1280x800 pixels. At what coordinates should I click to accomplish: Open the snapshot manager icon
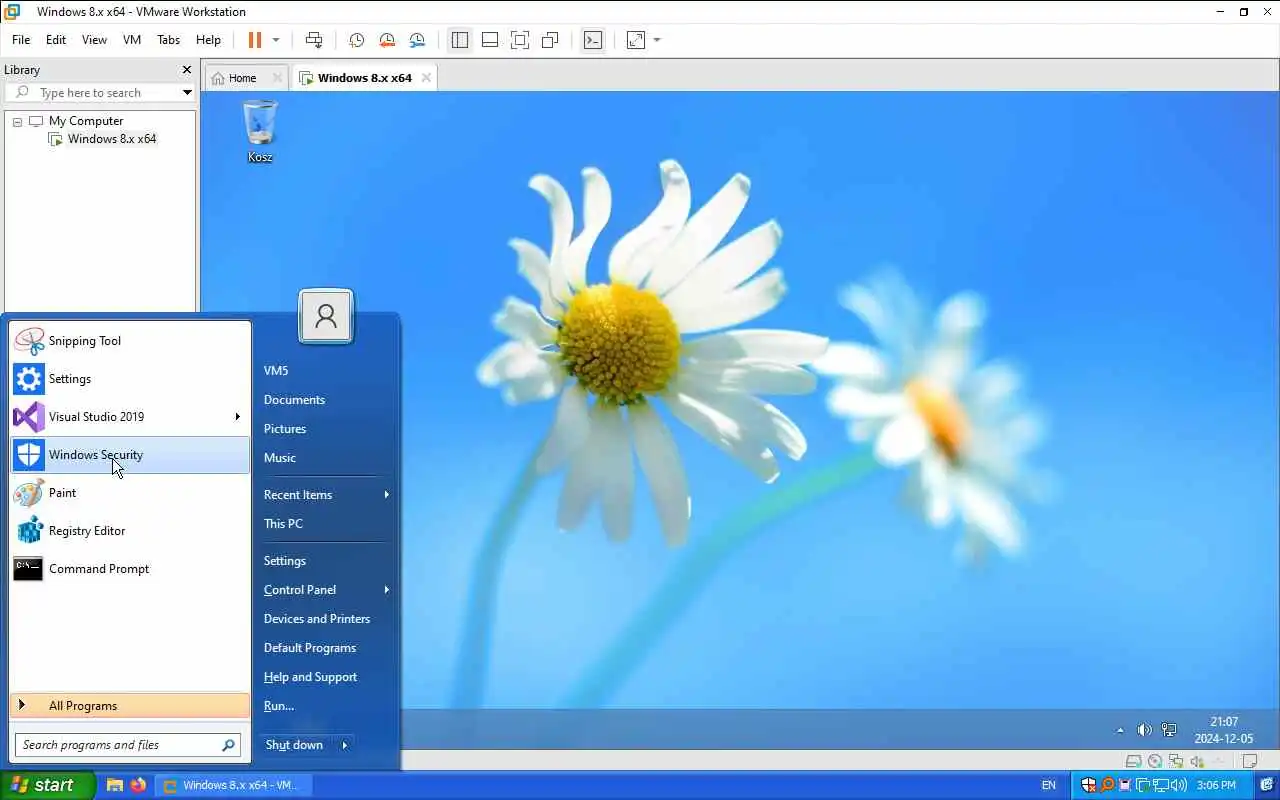pos(417,40)
